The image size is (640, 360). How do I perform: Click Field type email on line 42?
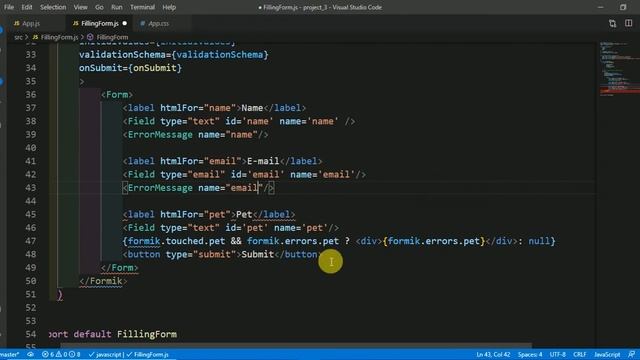(x=244, y=175)
